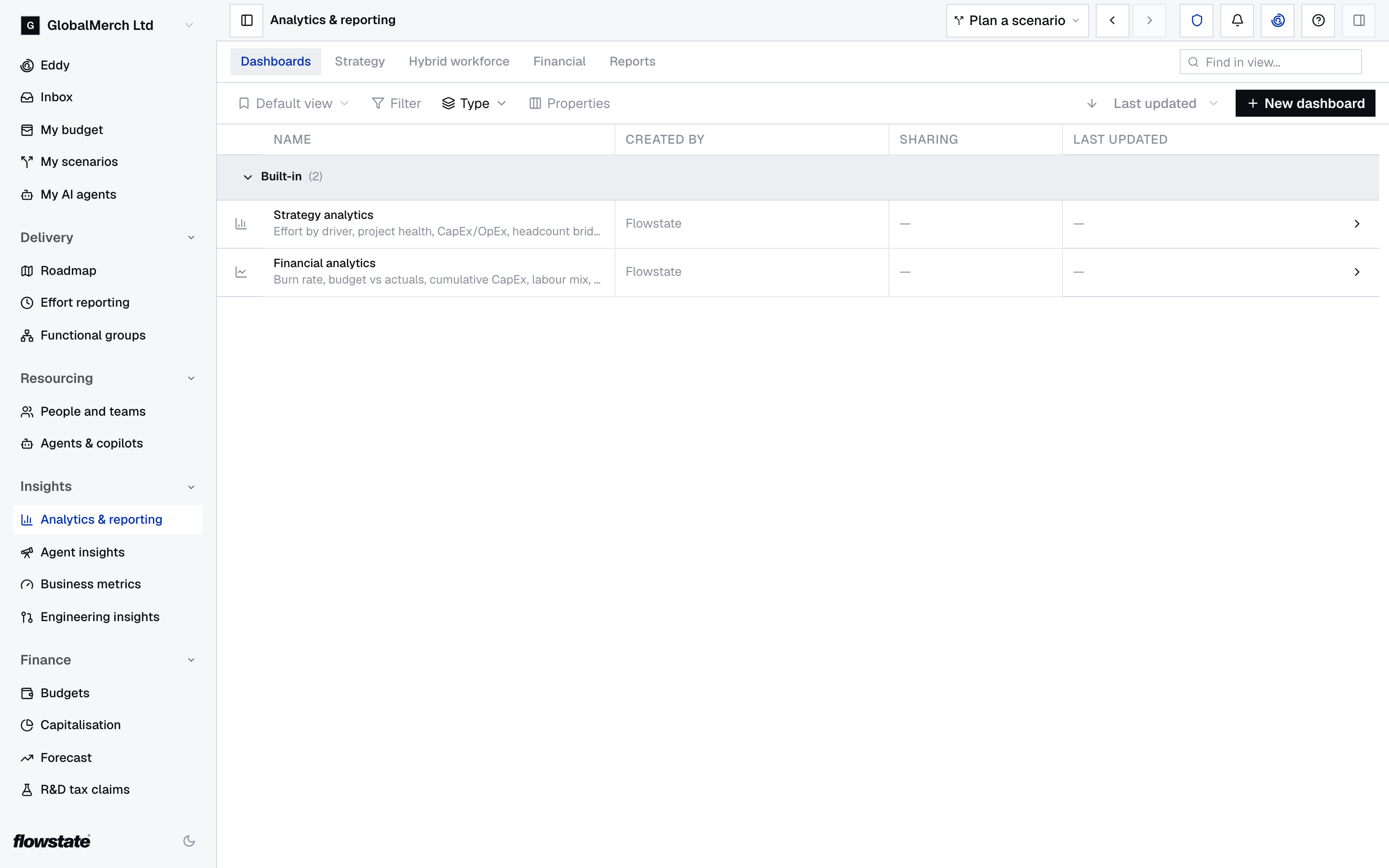Toggle the right side panel icon
1389x868 pixels.
[1359, 20]
